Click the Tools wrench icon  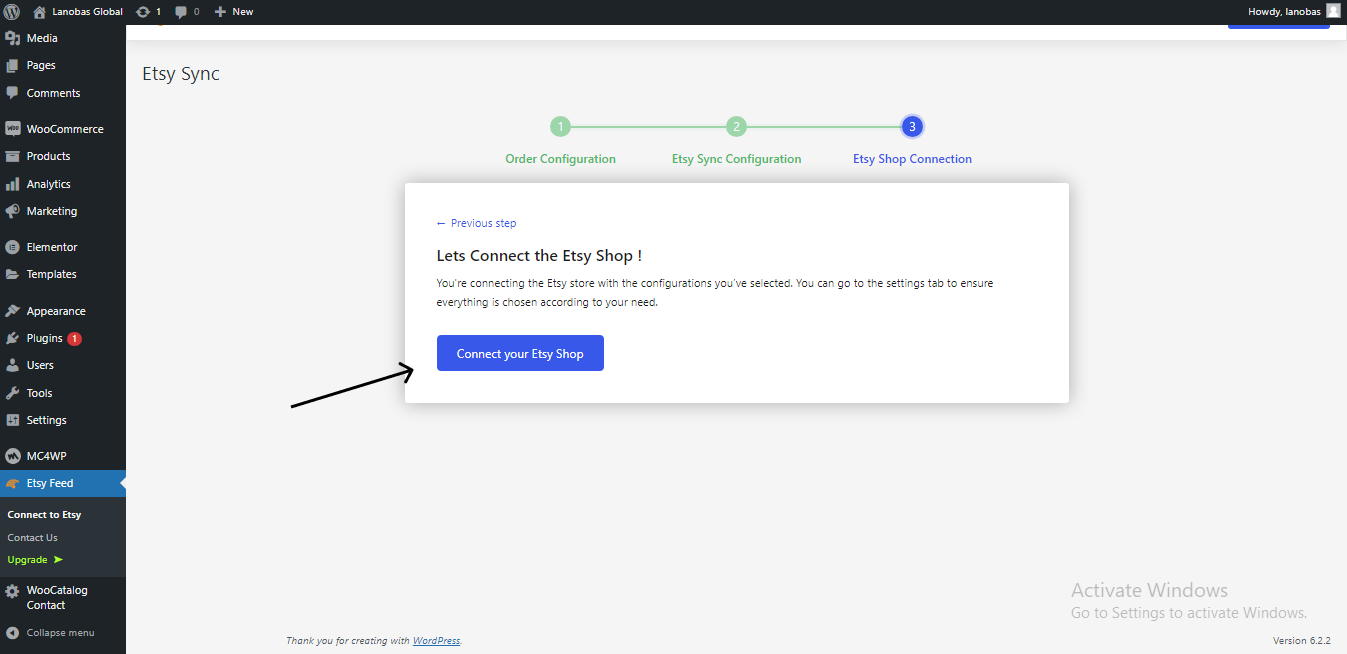pyautogui.click(x=13, y=393)
